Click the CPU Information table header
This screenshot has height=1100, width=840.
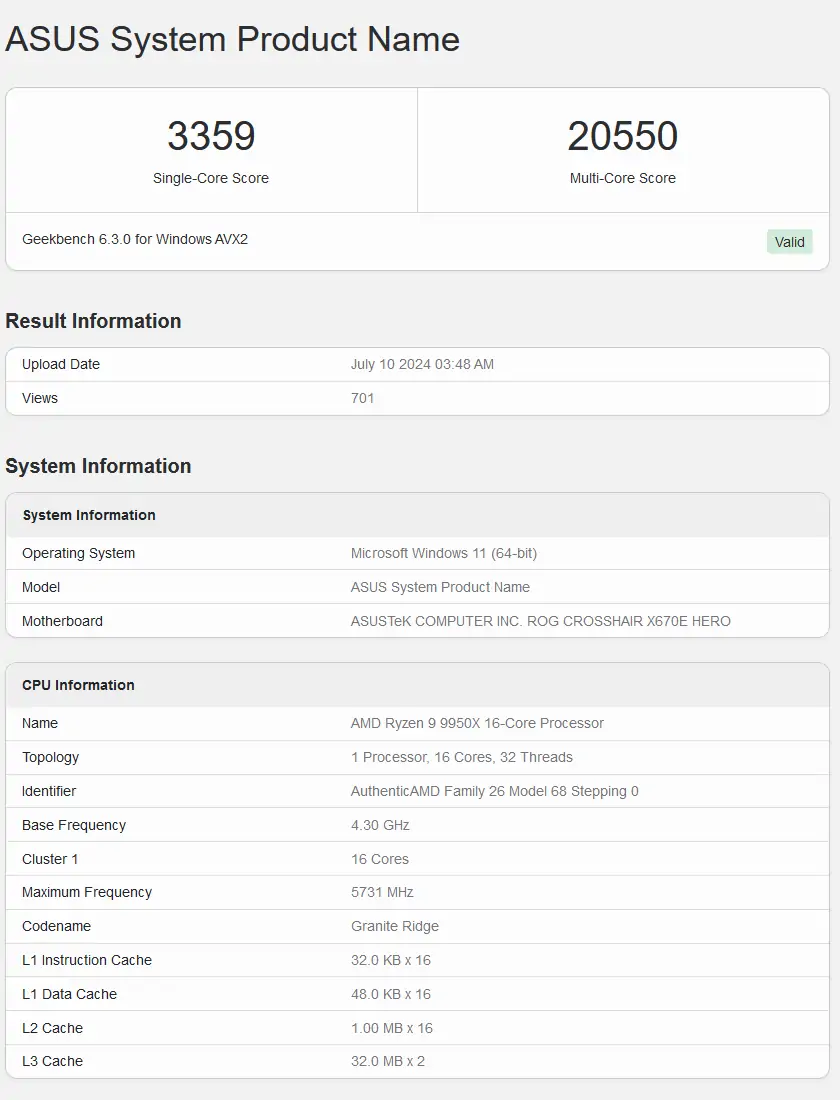click(x=79, y=685)
